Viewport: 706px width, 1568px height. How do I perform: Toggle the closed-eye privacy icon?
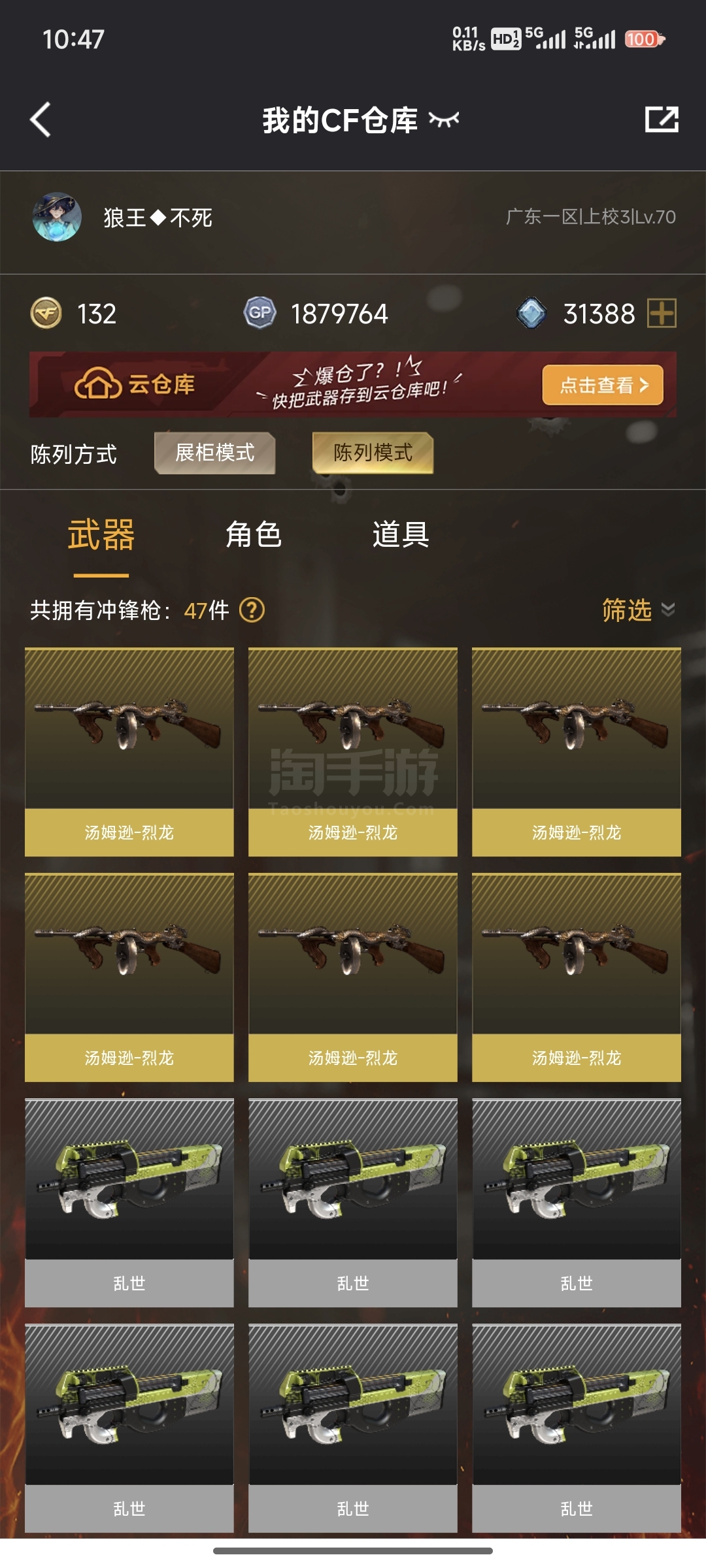coord(444,120)
